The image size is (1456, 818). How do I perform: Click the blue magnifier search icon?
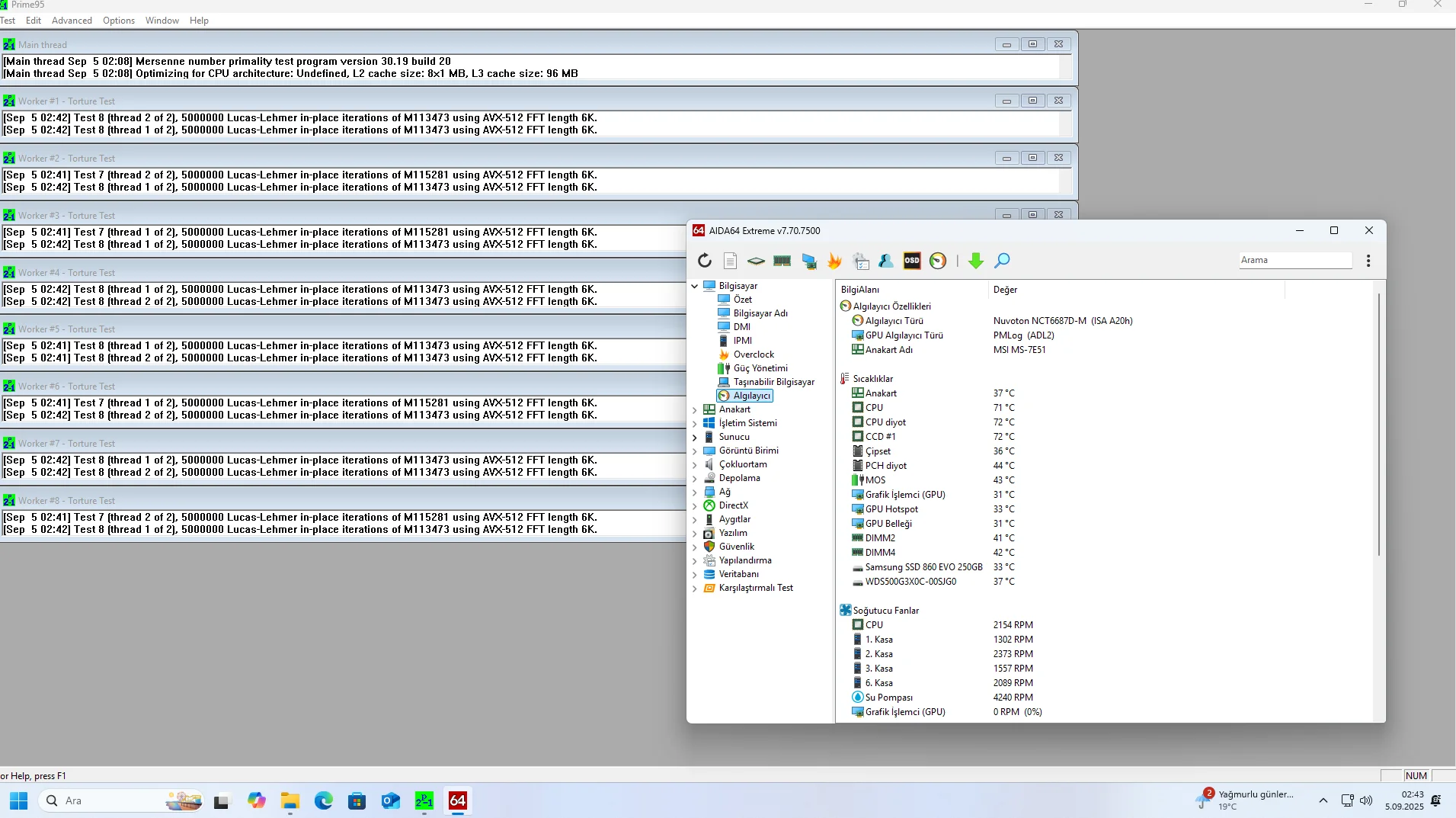1002,261
